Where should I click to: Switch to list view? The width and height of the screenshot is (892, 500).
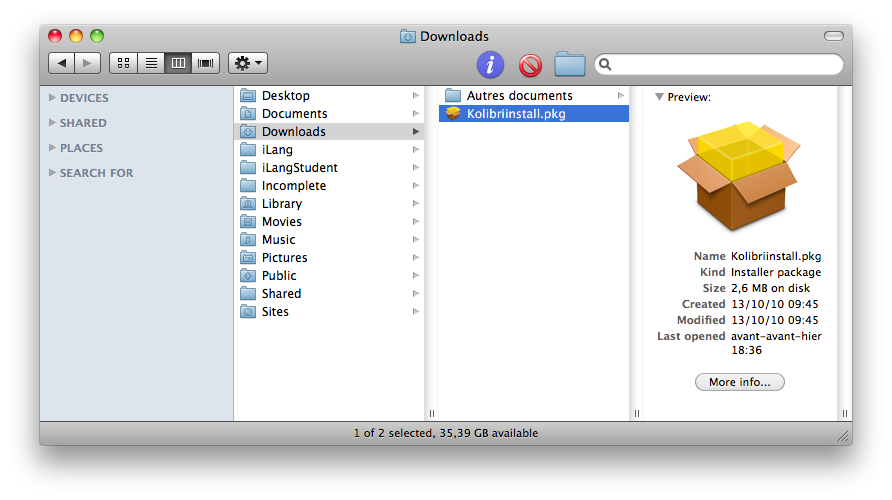pos(151,63)
